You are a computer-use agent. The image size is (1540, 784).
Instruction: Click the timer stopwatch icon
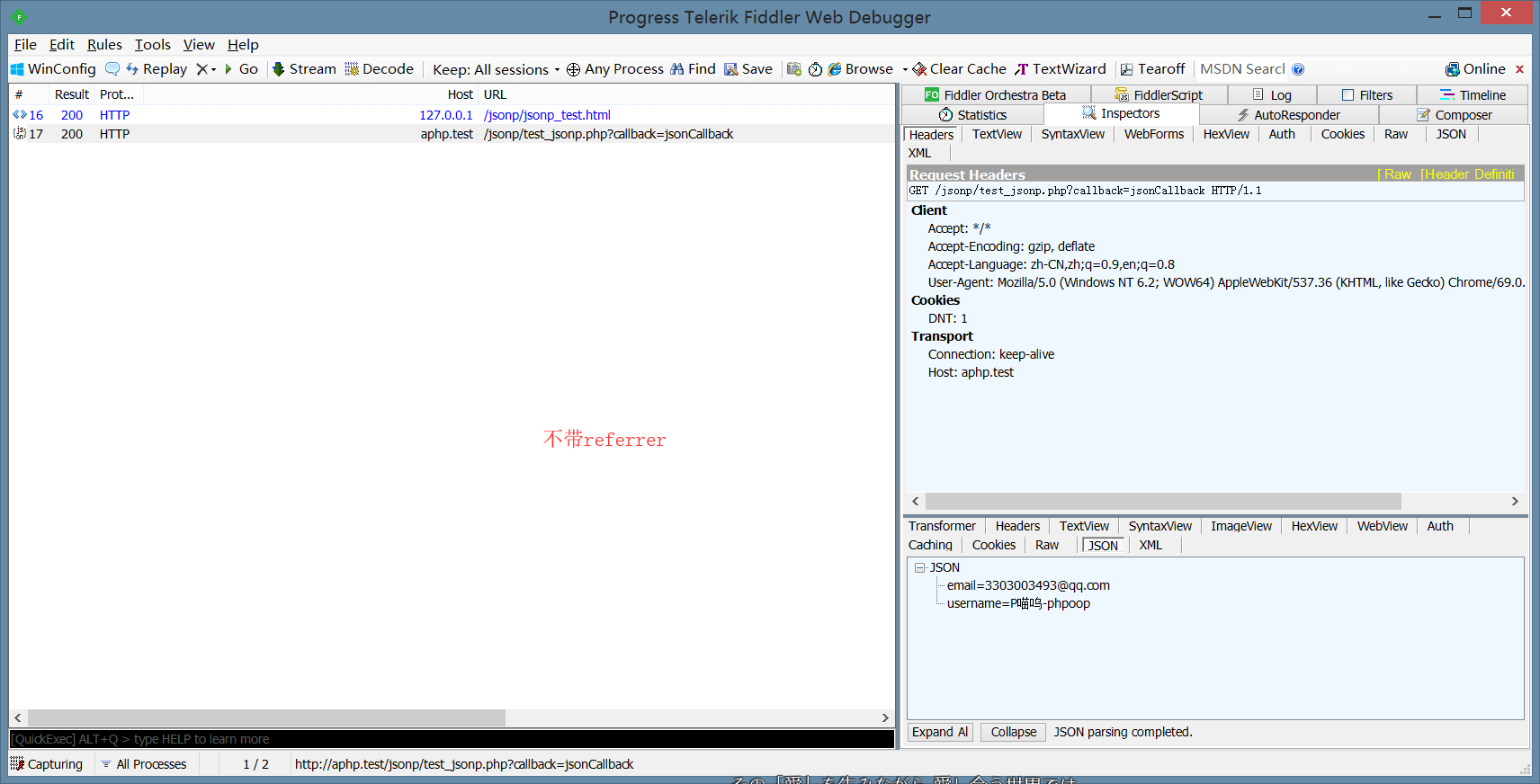tap(815, 69)
